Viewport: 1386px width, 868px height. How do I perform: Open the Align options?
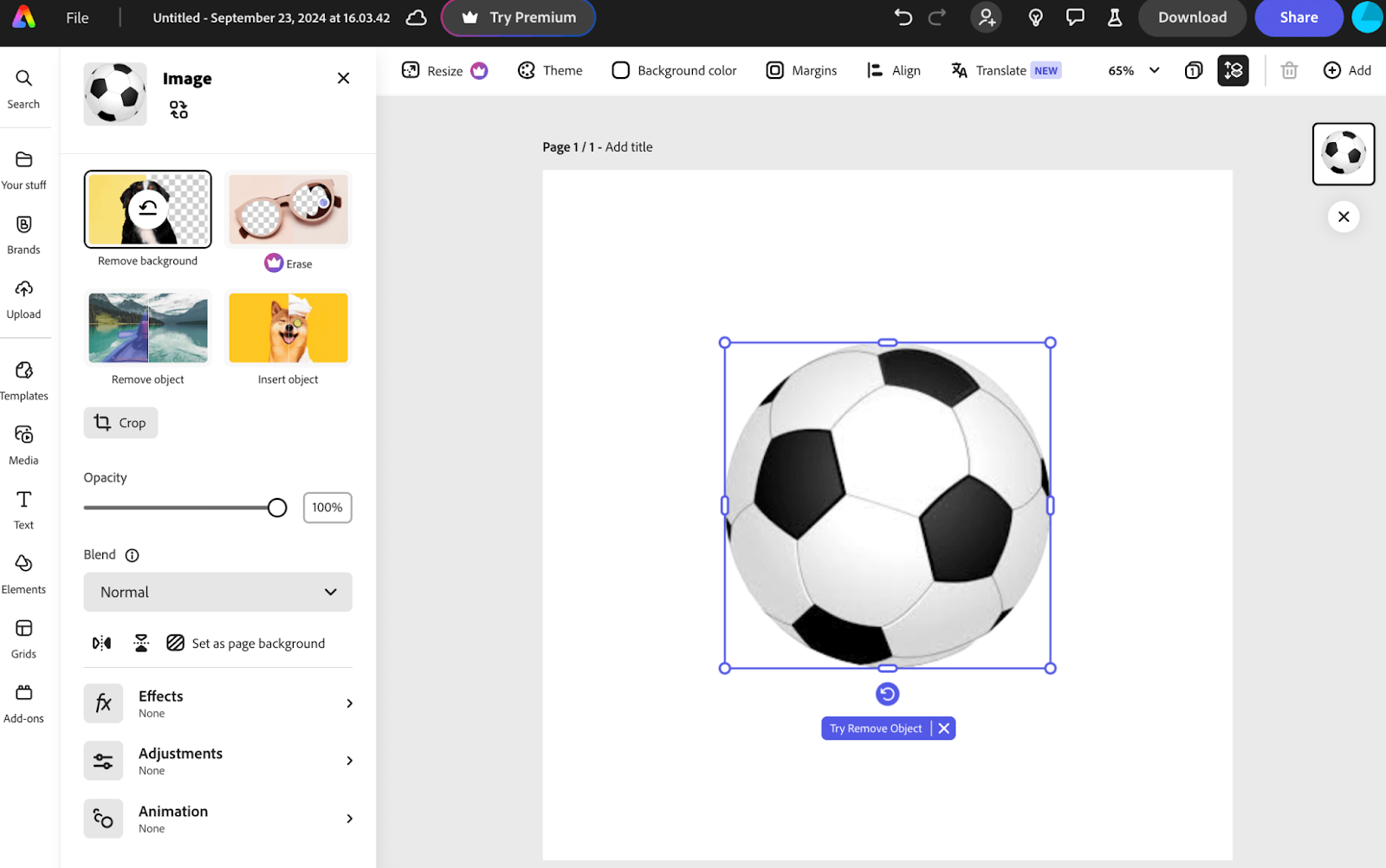893,70
